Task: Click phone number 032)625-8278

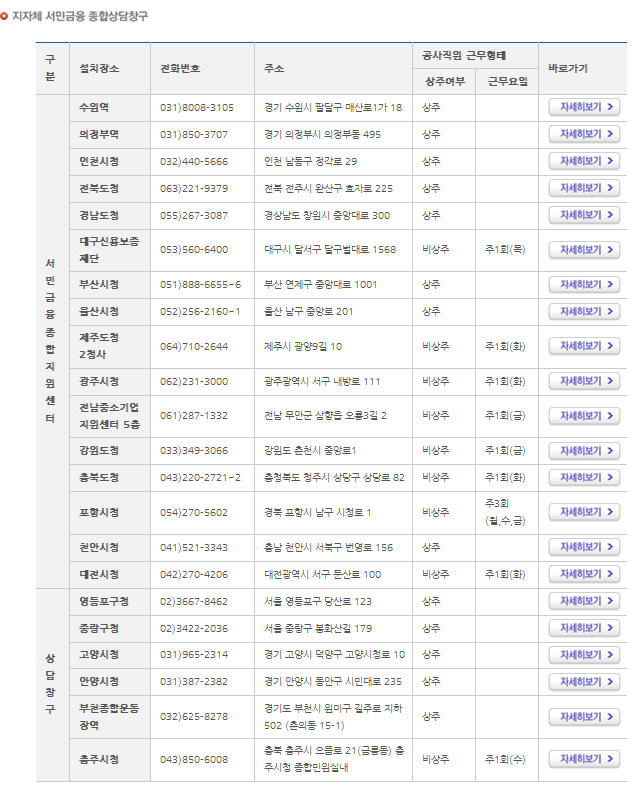Action: click(x=194, y=717)
